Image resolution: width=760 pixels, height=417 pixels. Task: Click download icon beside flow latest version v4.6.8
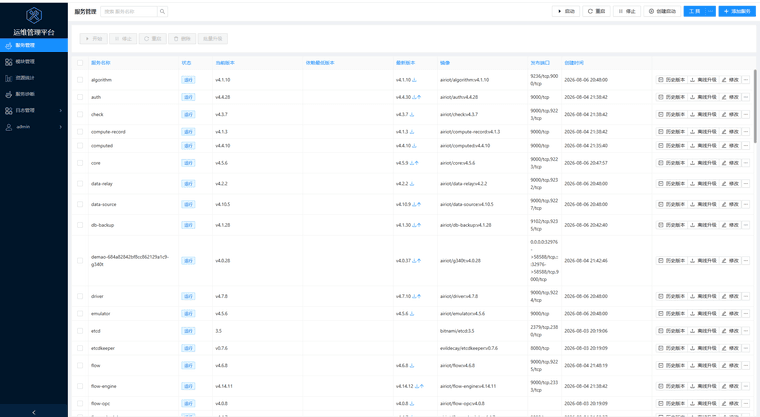tap(412, 366)
